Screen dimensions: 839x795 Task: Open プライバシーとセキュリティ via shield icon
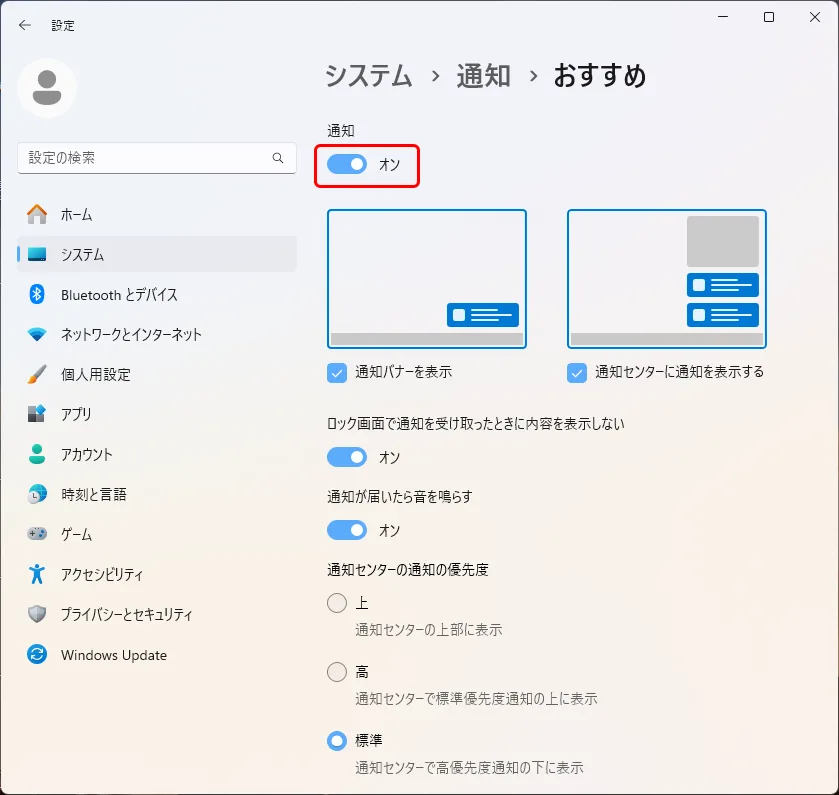(37, 614)
